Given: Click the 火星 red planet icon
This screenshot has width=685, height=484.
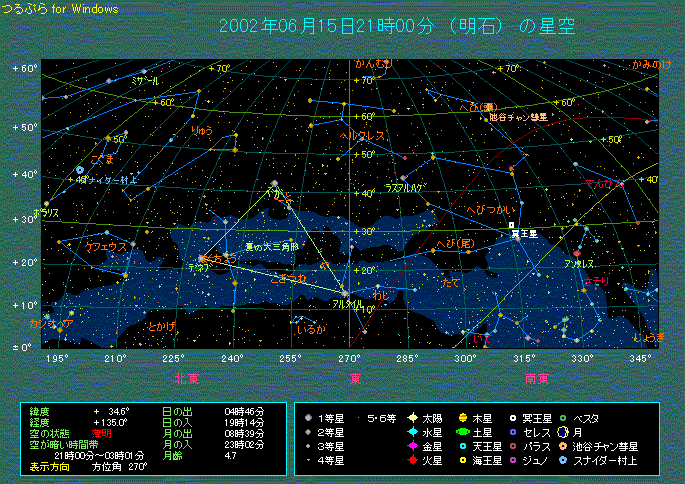Looking at the screenshot, I should 412,460.
